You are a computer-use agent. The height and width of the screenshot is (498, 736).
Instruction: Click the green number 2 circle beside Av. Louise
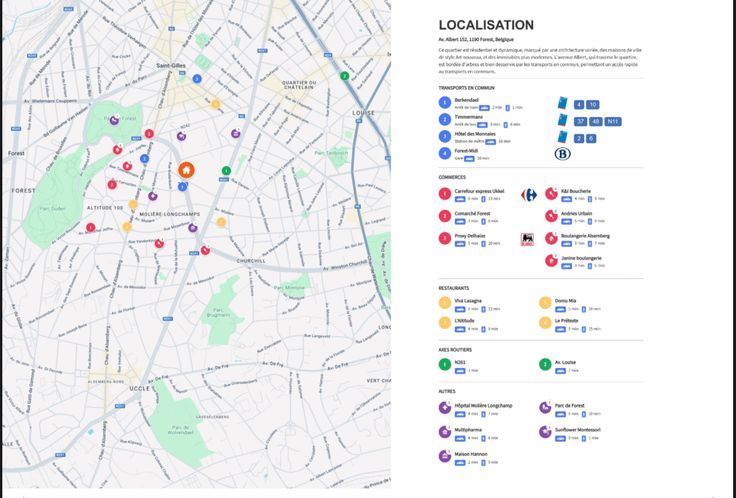[545, 365]
